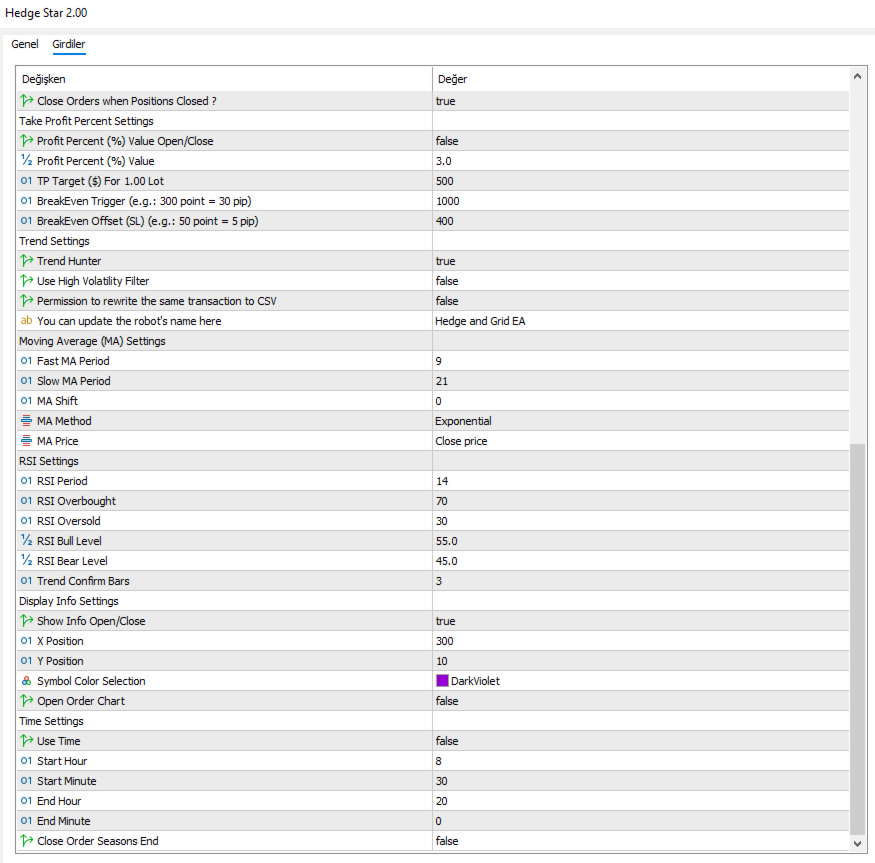Click the robot name string icon

coord(26,321)
